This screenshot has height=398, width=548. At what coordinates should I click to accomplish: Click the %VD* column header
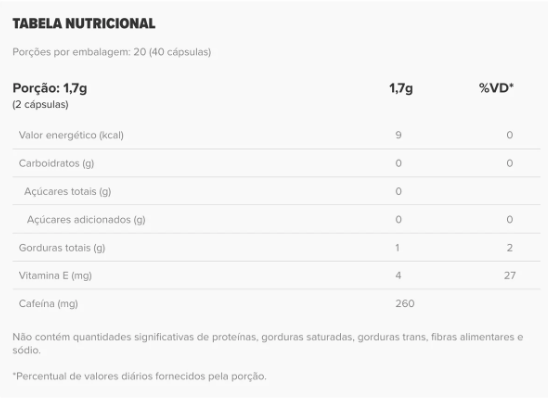496,88
